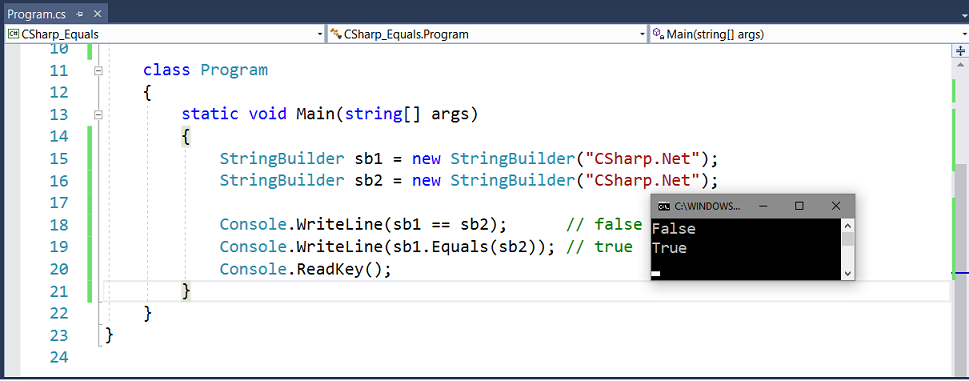Place cursor on Console.ReadKey() line
This screenshot has height=381, width=969.
[305, 270]
